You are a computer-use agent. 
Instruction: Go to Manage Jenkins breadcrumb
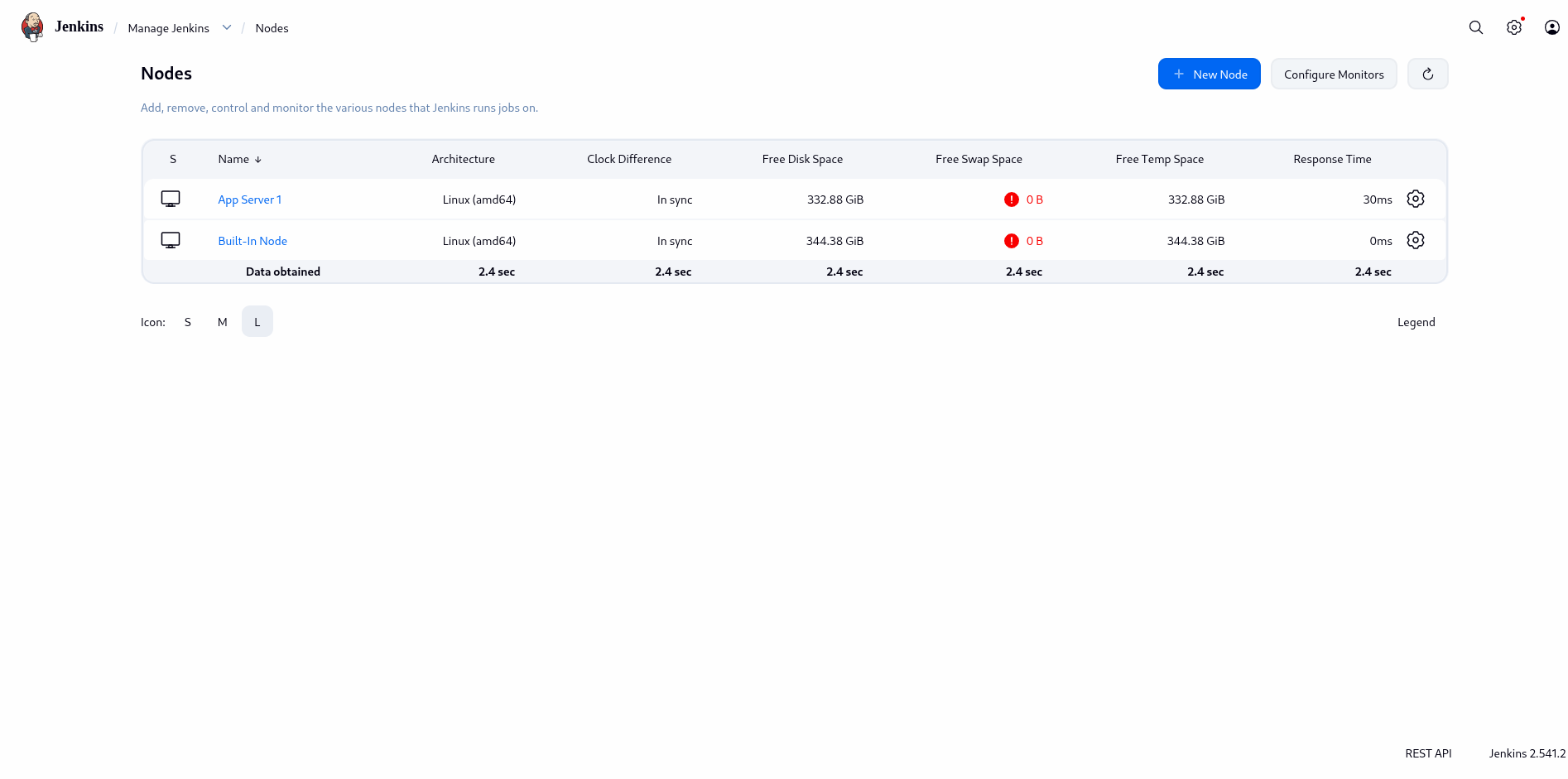pyautogui.click(x=168, y=28)
